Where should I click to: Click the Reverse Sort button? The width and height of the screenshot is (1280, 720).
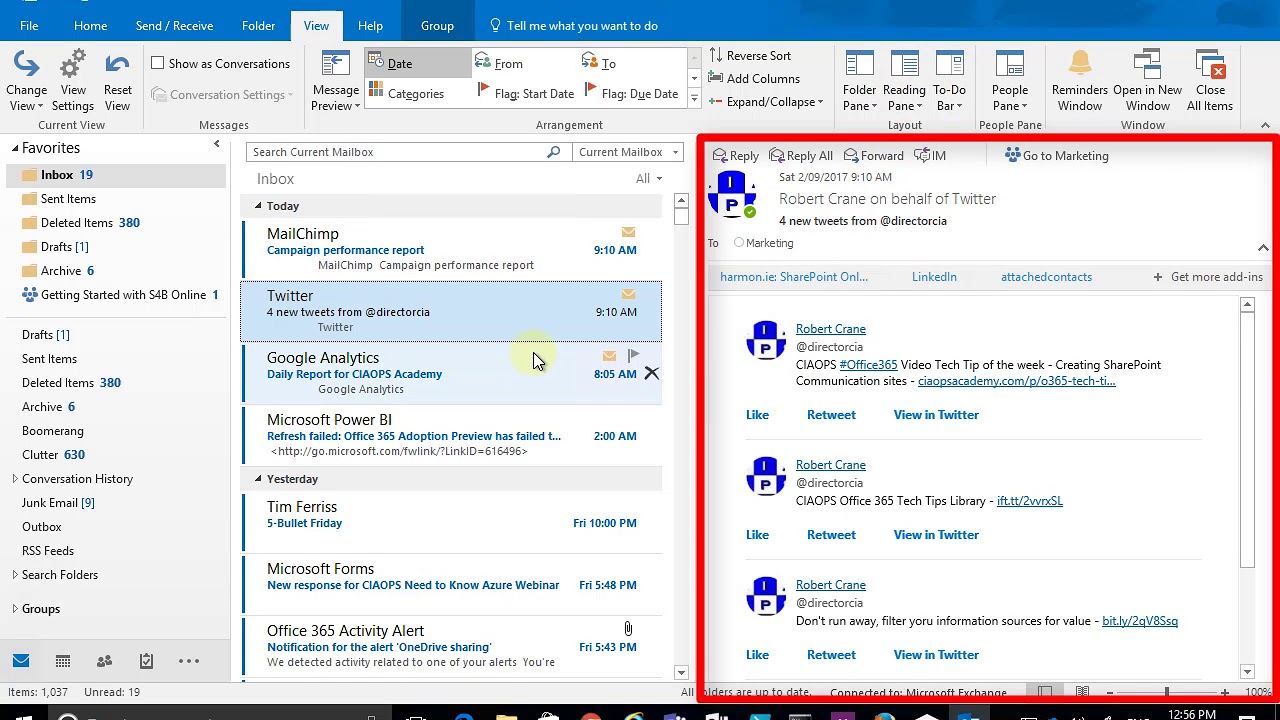[x=750, y=56]
